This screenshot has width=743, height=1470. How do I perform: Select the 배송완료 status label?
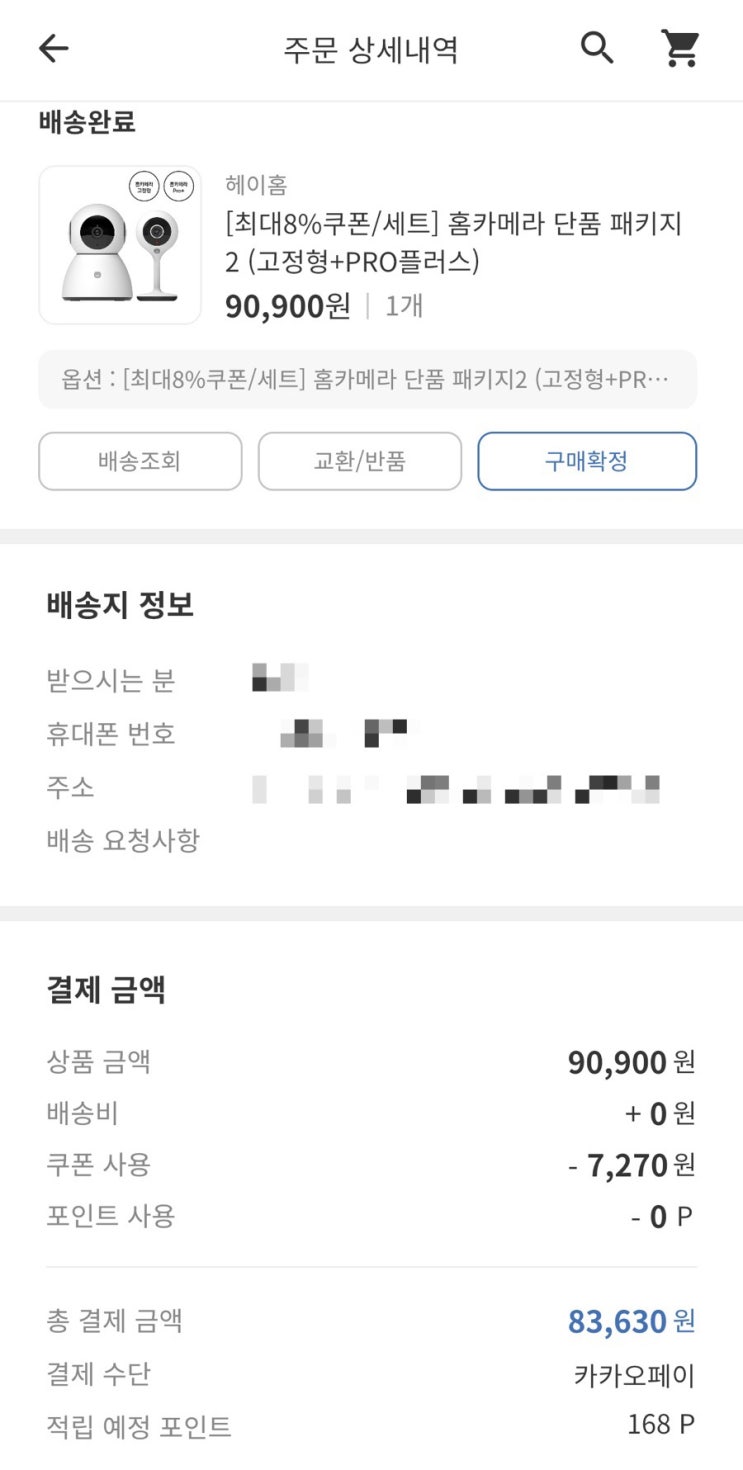click(x=87, y=122)
